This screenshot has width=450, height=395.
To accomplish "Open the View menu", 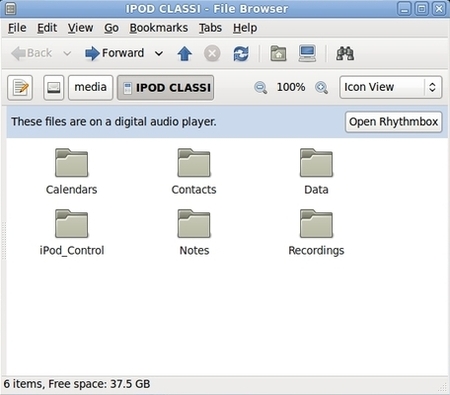I will (80, 28).
